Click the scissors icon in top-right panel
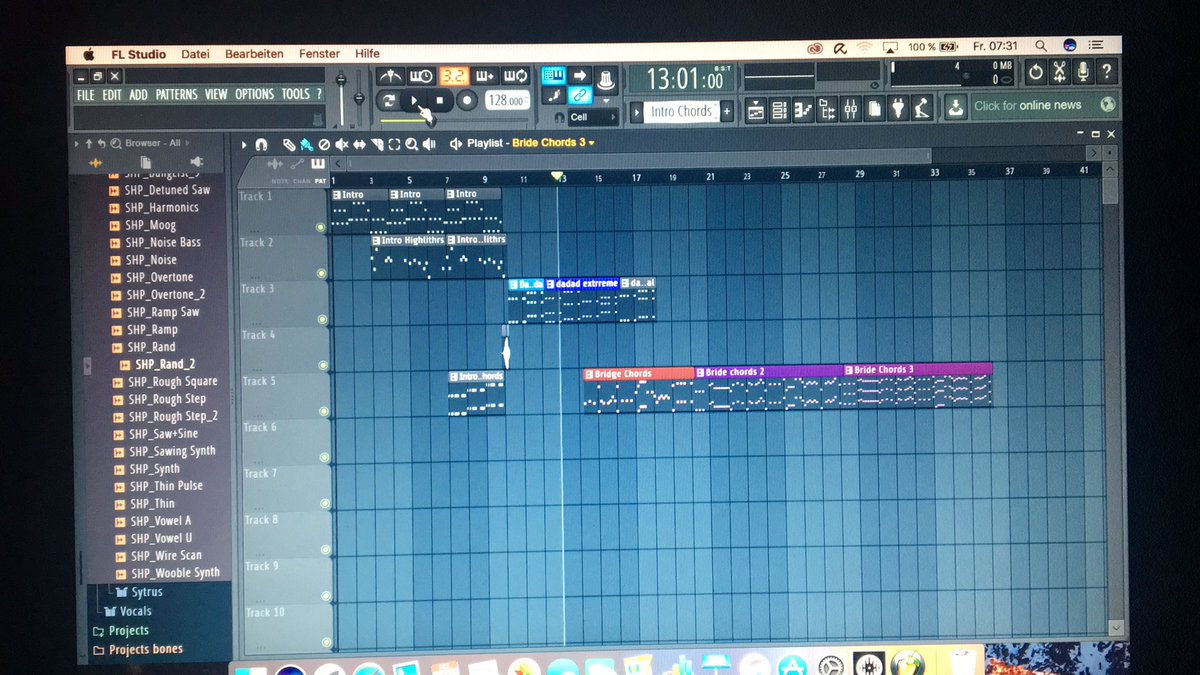The width and height of the screenshot is (1200, 675). click(1059, 72)
